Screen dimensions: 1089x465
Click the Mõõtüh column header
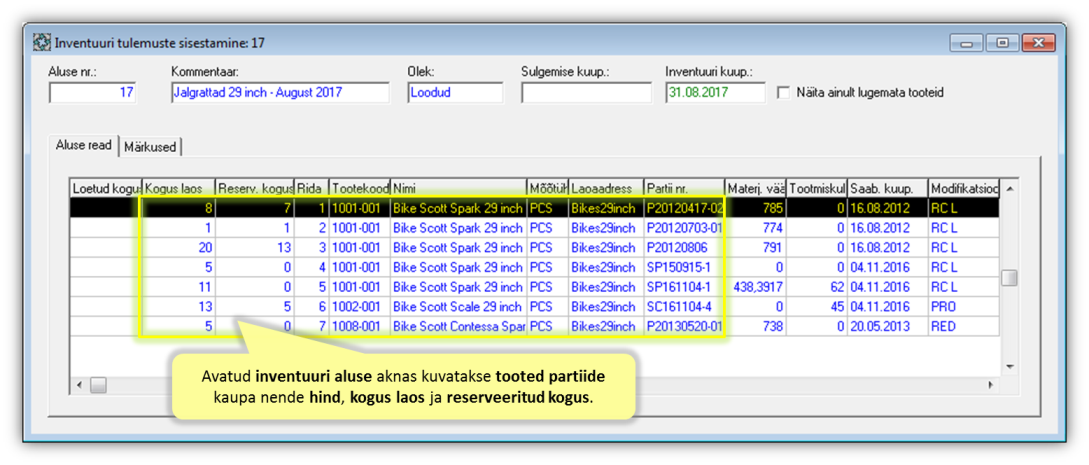click(548, 188)
